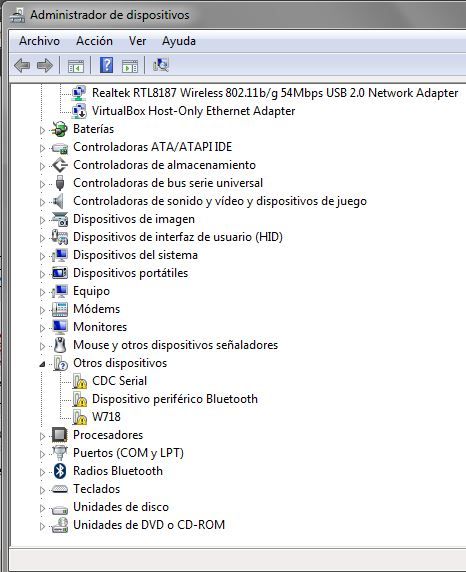Click the Baterías battery icon
Viewport: 466px width, 572px height.
(x=59, y=129)
